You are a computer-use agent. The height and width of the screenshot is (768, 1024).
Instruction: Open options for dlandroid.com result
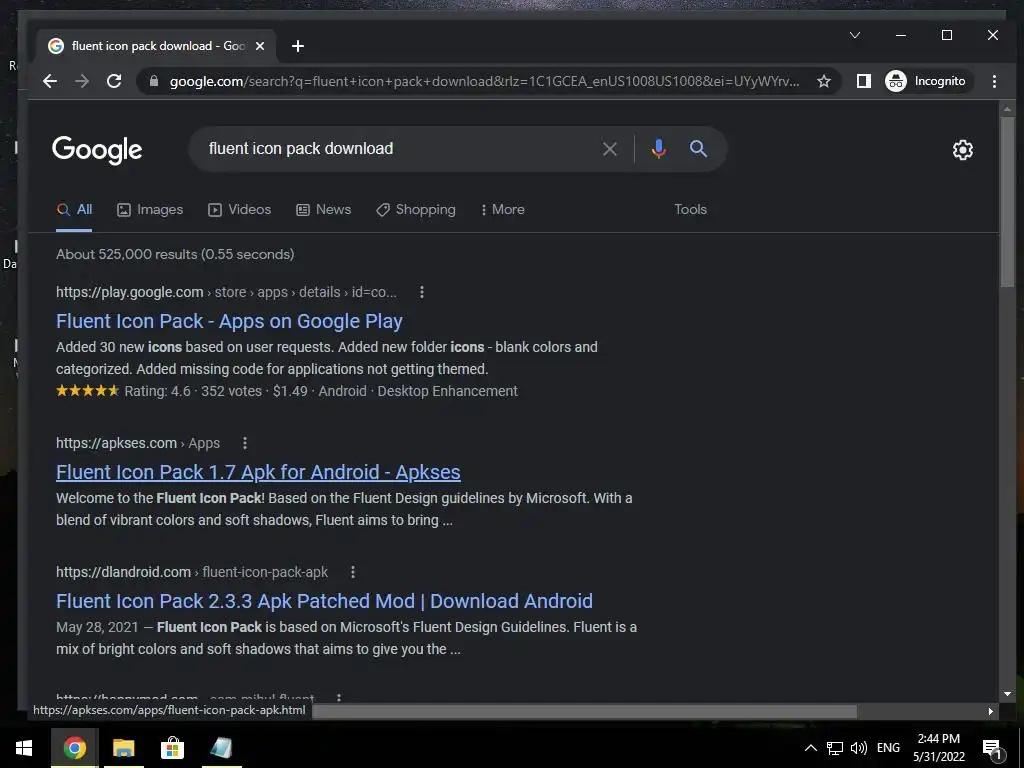[353, 572]
